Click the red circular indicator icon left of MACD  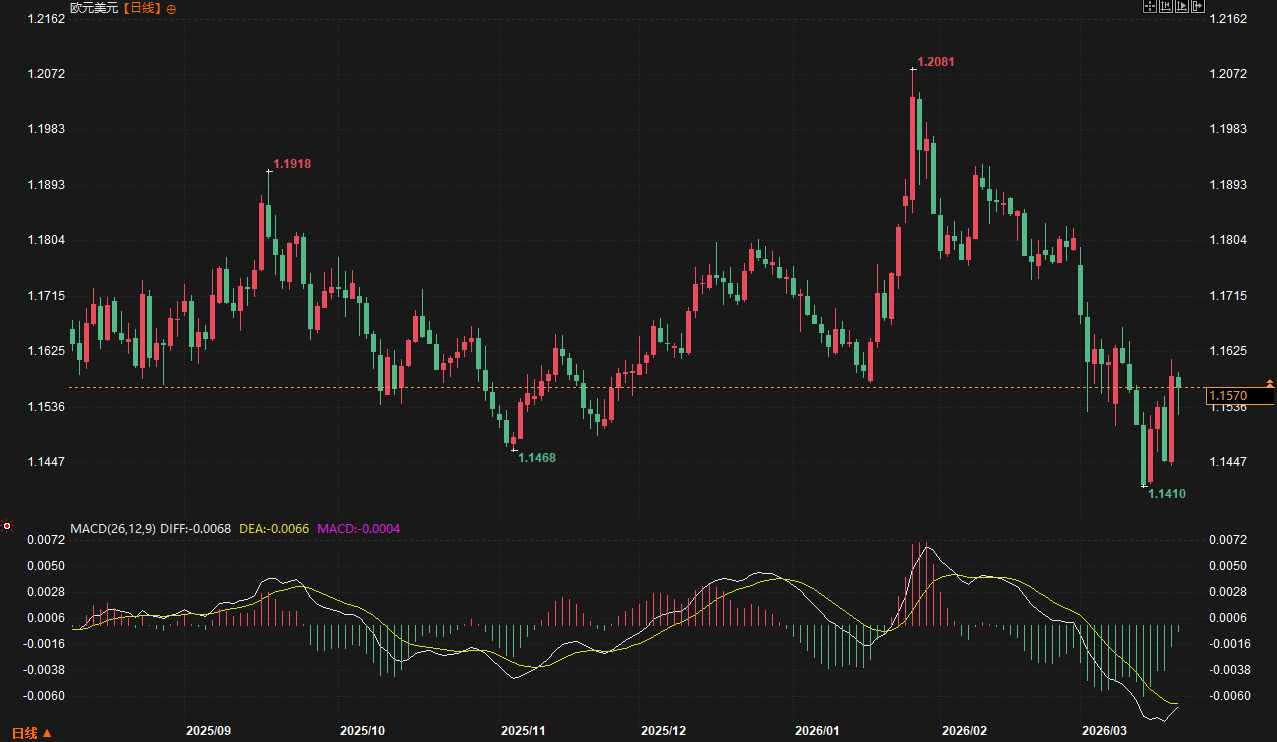point(7,526)
